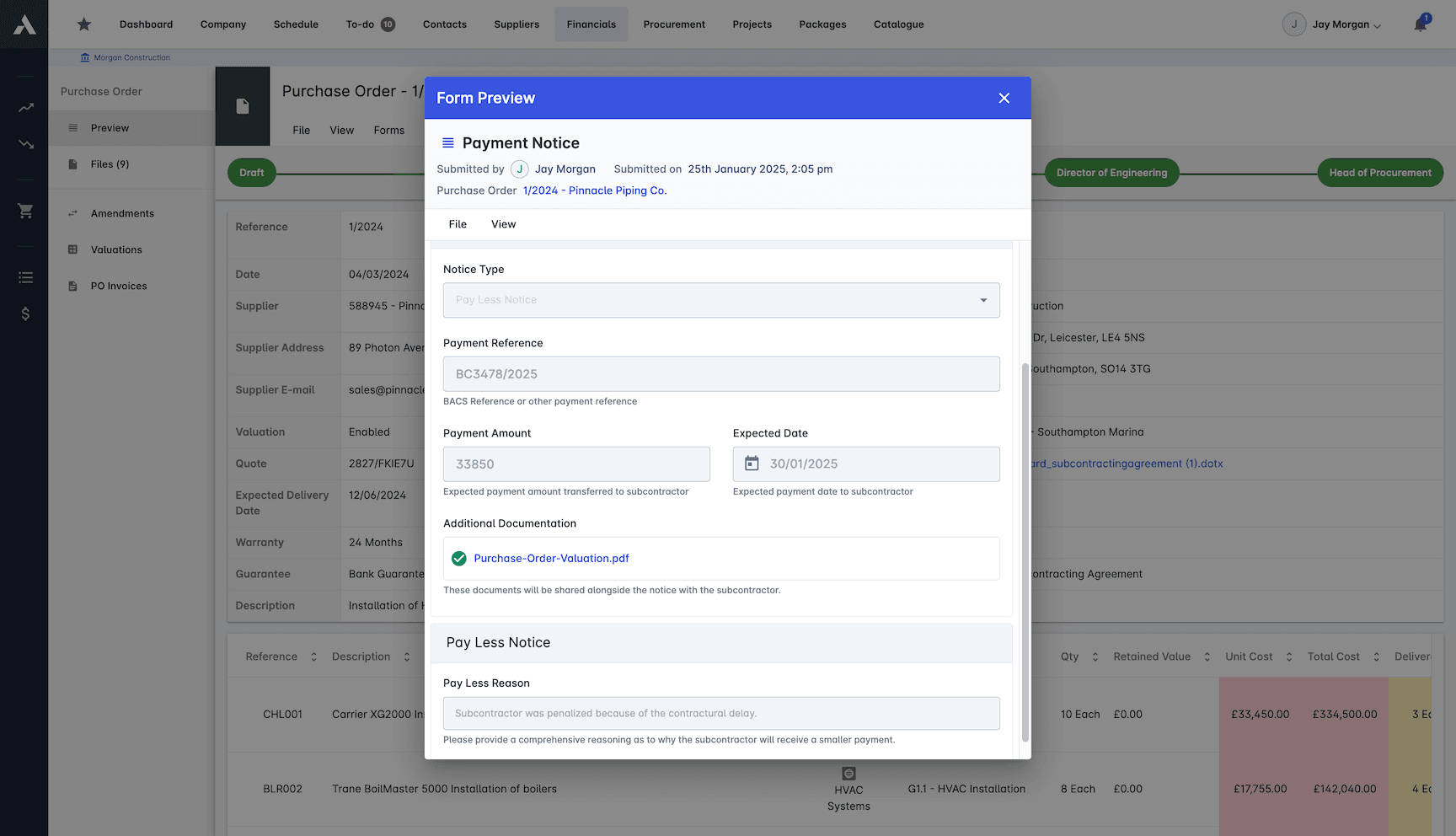Open the dollar sign icon in left sidebar
Screen dimensions: 1456x836
(24, 313)
